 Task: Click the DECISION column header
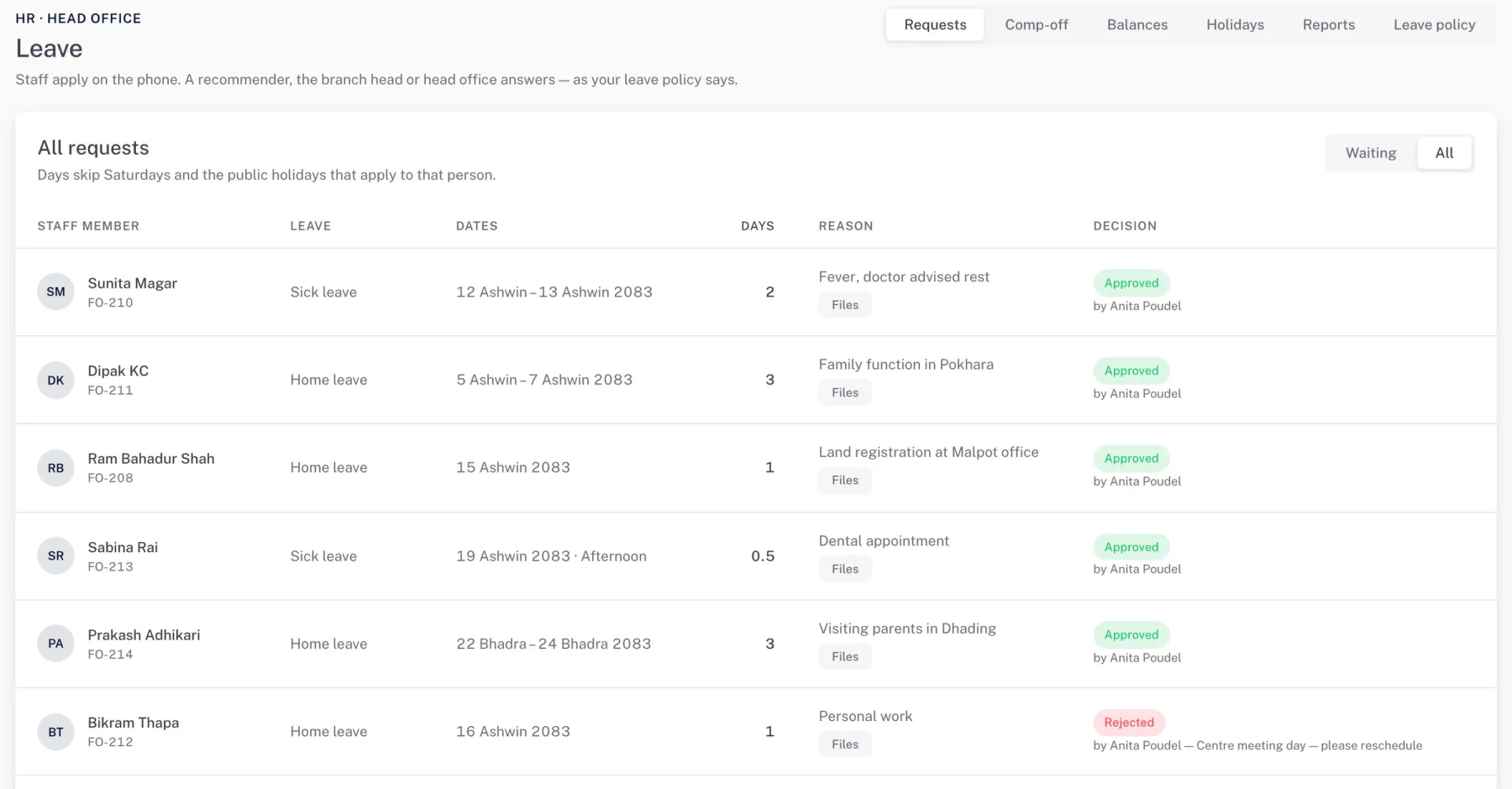pyautogui.click(x=1125, y=226)
